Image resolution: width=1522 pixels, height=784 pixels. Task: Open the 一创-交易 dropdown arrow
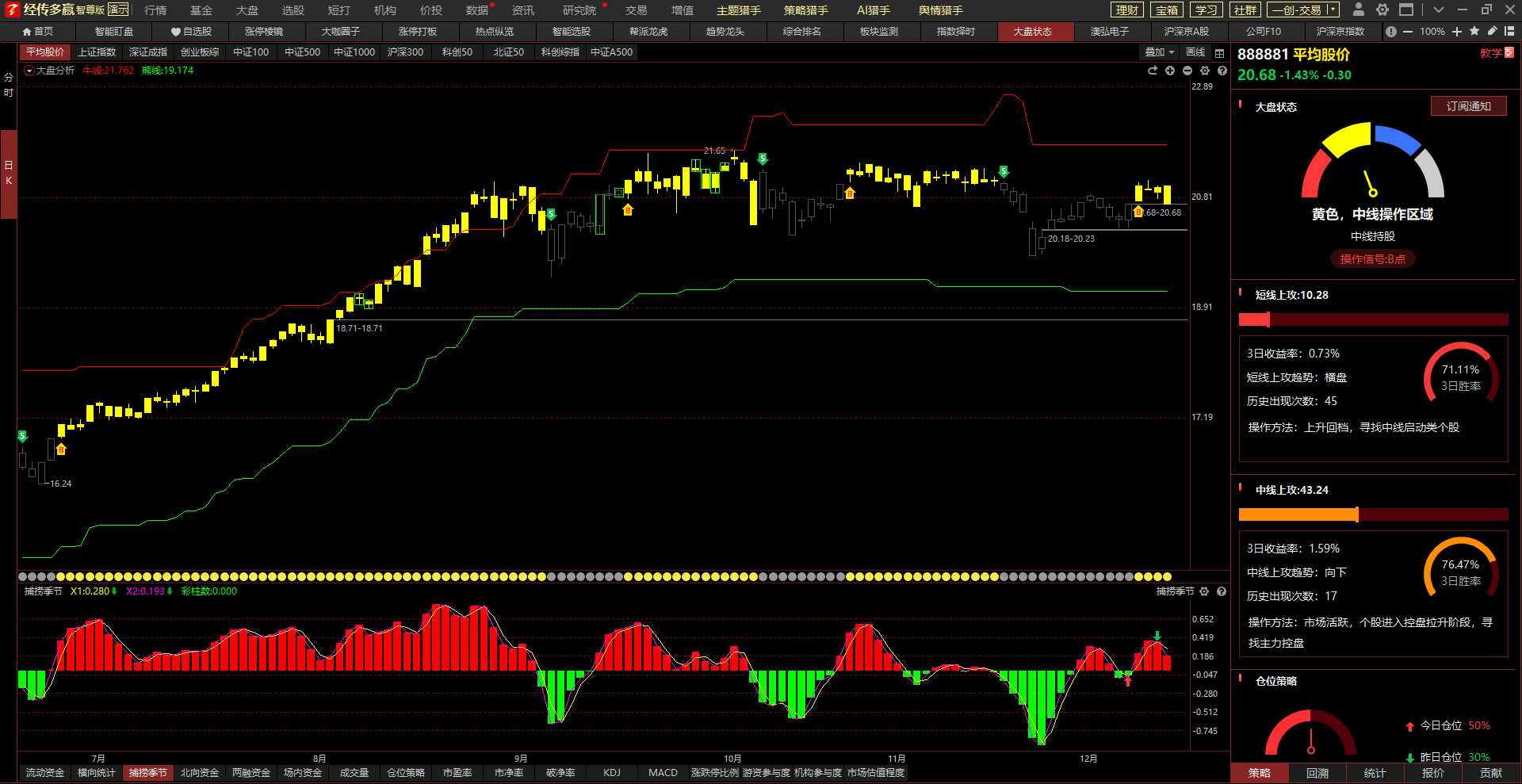pyautogui.click(x=1333, y=10)
